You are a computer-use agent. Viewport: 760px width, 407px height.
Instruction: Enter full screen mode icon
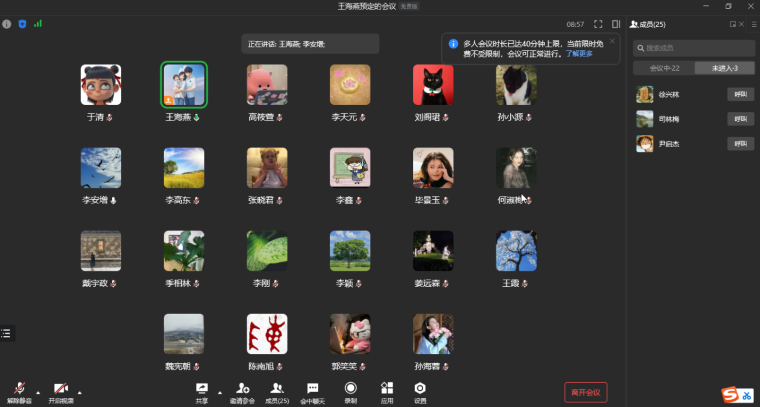(x=598, y=24)
